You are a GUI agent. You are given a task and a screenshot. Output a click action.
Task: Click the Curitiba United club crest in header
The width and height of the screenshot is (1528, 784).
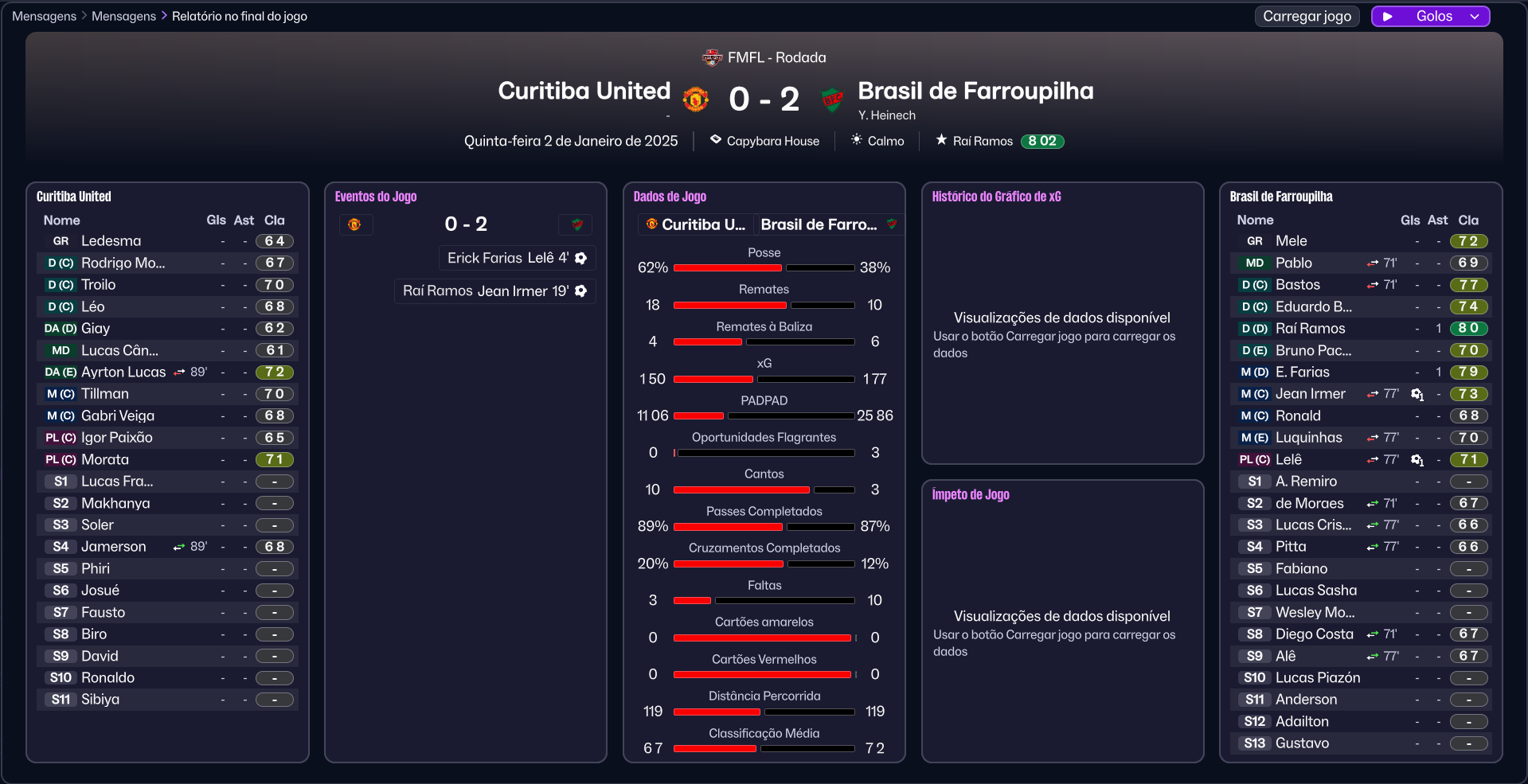point(695,99)
